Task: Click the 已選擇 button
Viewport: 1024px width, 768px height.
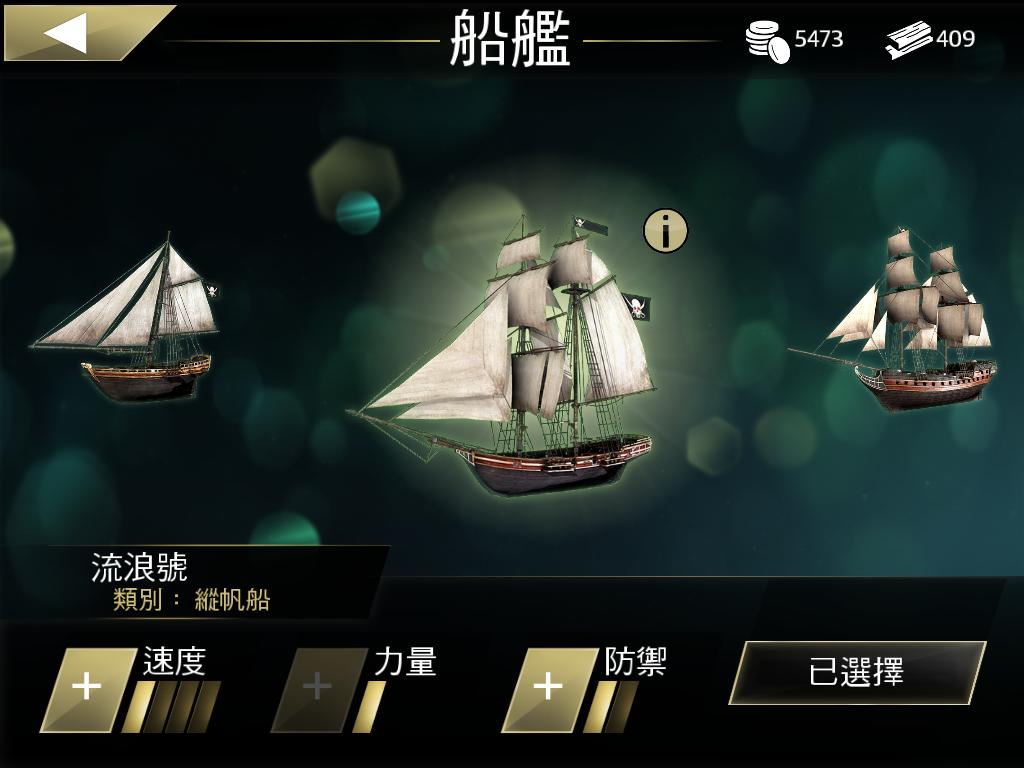Action: pos(857,673)
